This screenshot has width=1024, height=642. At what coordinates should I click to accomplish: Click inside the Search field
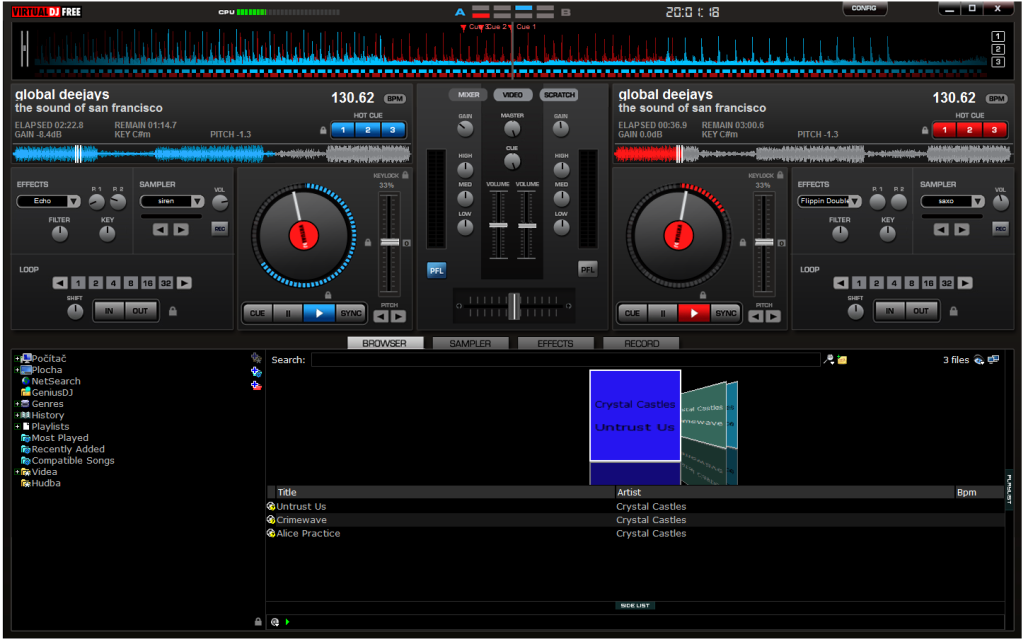[x=566, y=360]
